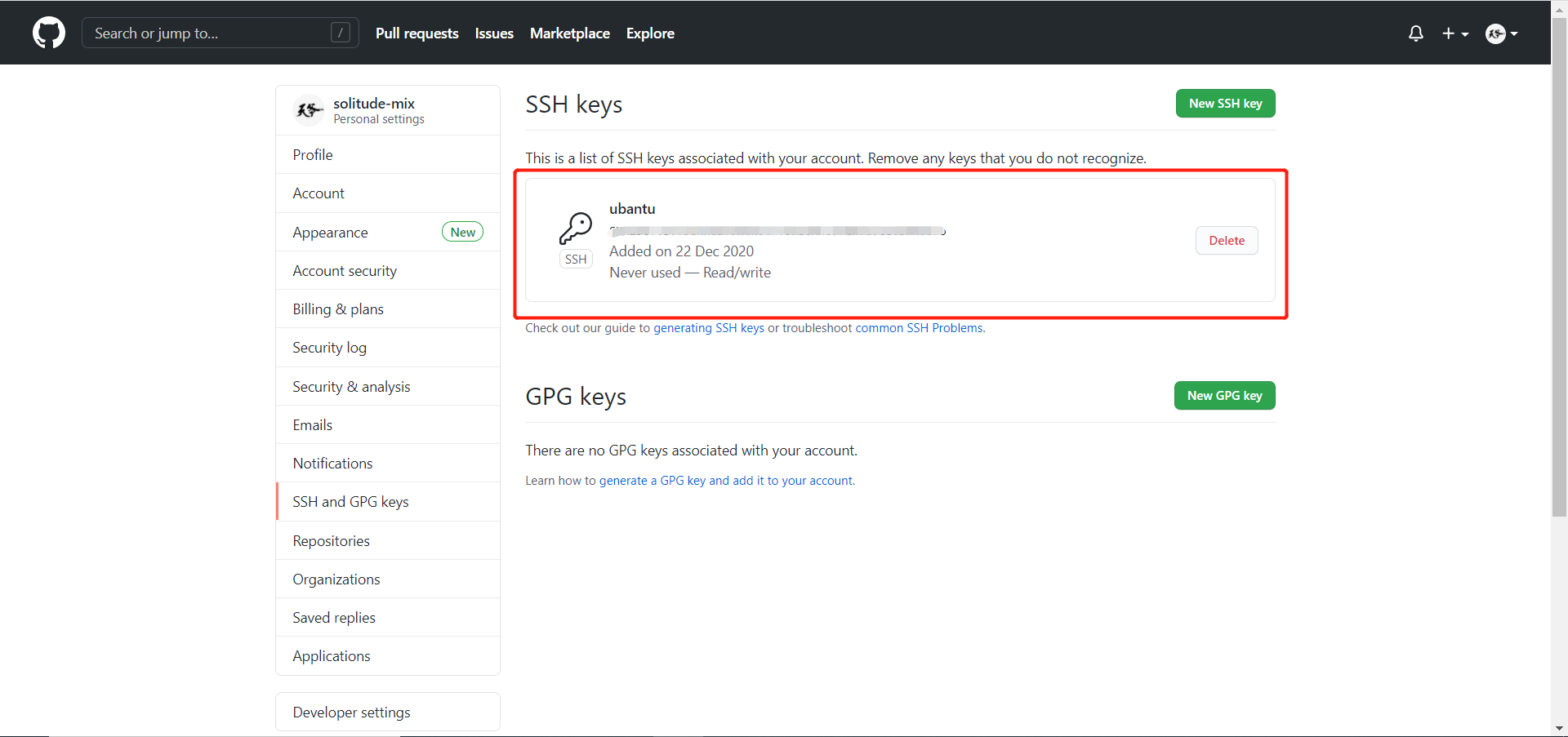Open the GitHub home logo
The width and height of the screenshot is (1568, 737).
pyautogui.click(x=49, y=33)
